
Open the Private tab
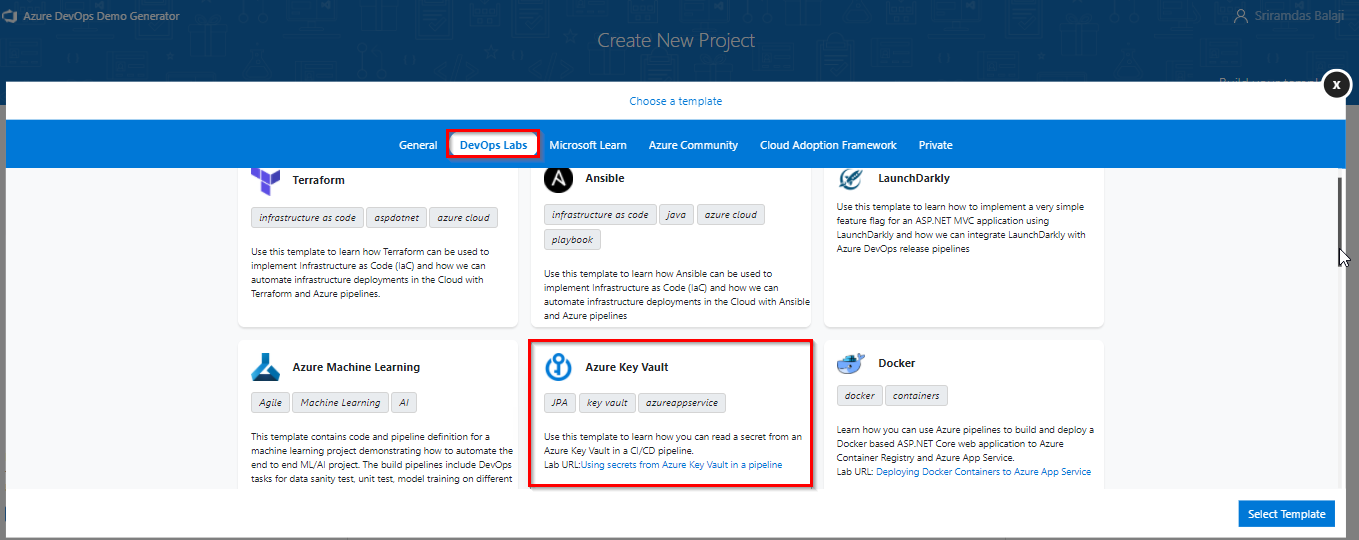click(935, 145)
